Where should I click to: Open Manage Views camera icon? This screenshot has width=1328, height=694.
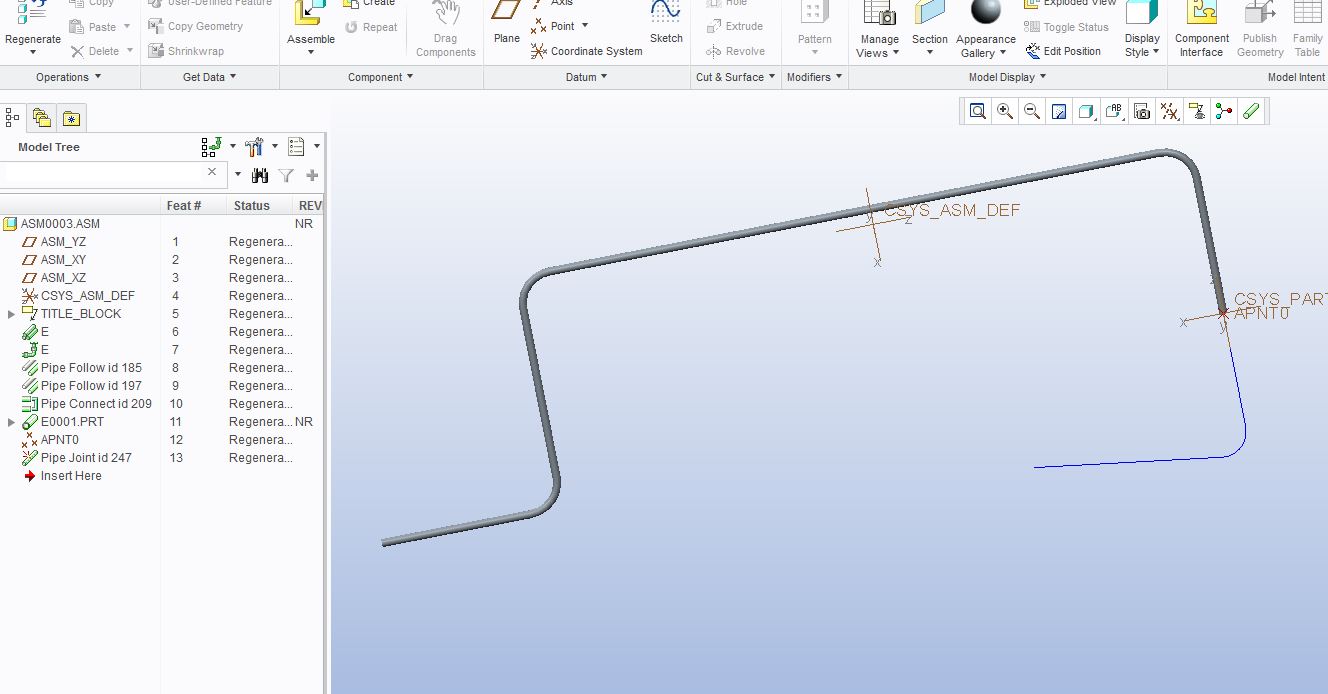pos(879,14)
